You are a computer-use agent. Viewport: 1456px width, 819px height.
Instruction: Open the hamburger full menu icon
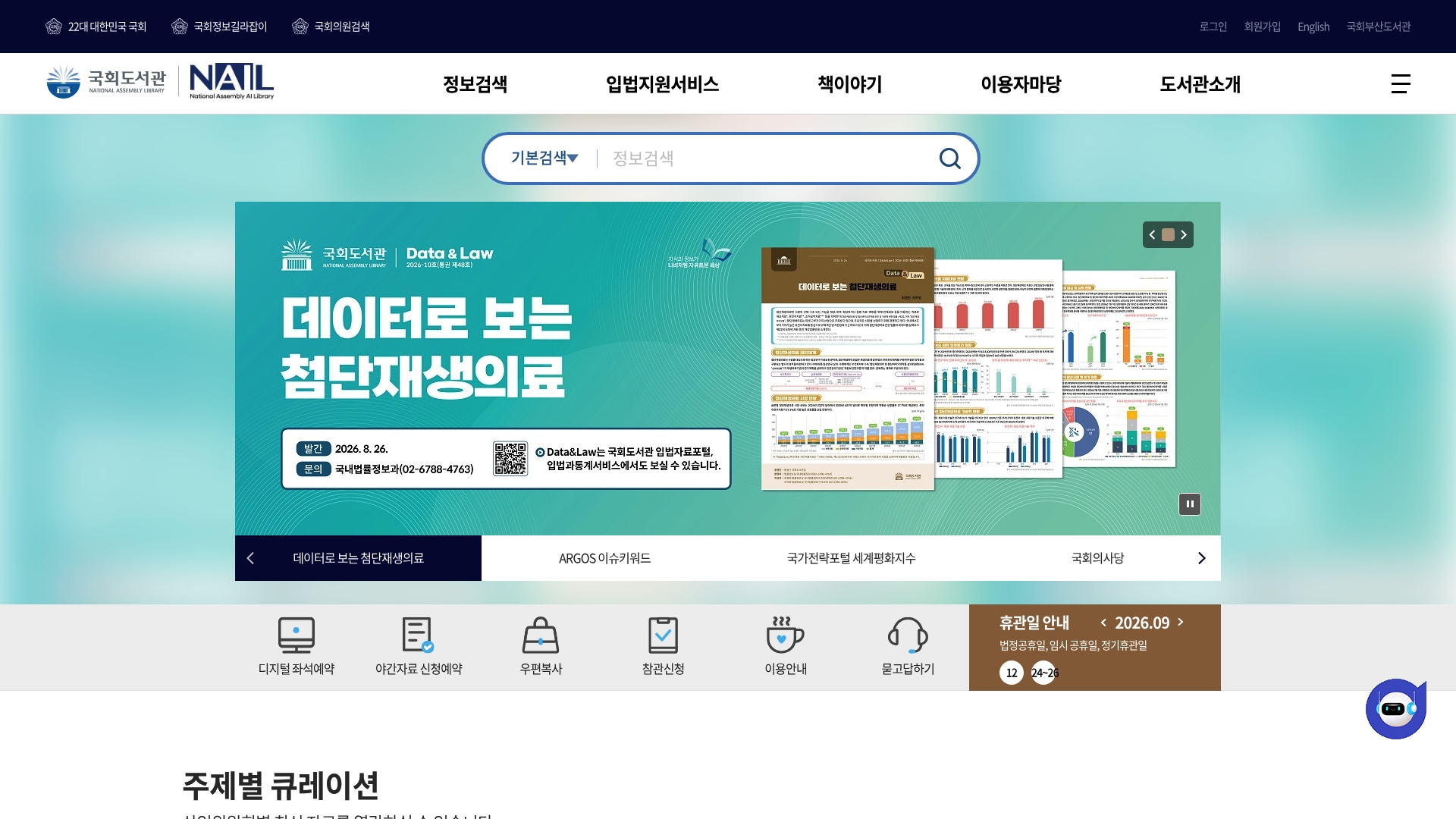click(1401, 83)
